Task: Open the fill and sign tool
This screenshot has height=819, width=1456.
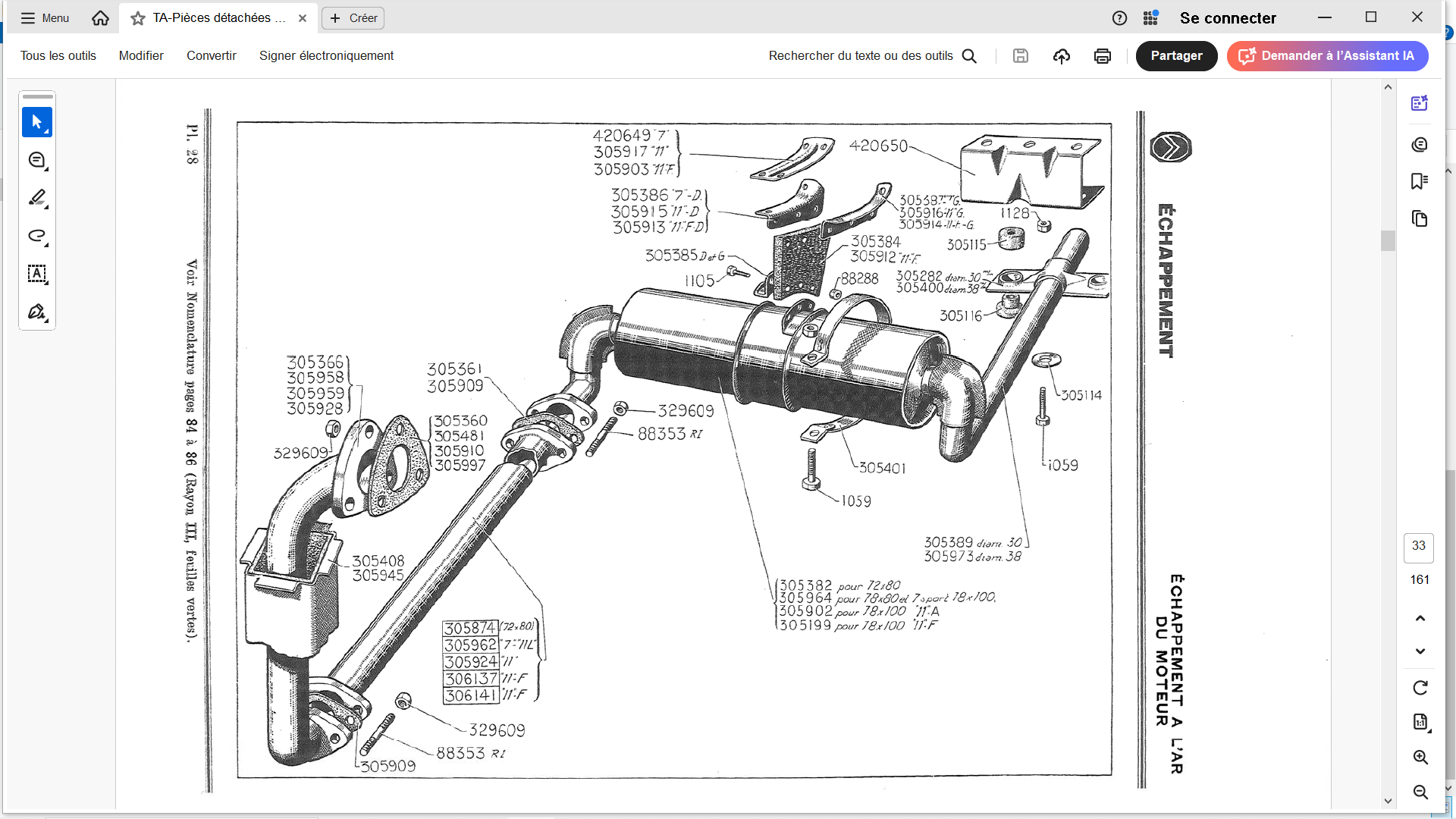Action: [x=36, y=312]
